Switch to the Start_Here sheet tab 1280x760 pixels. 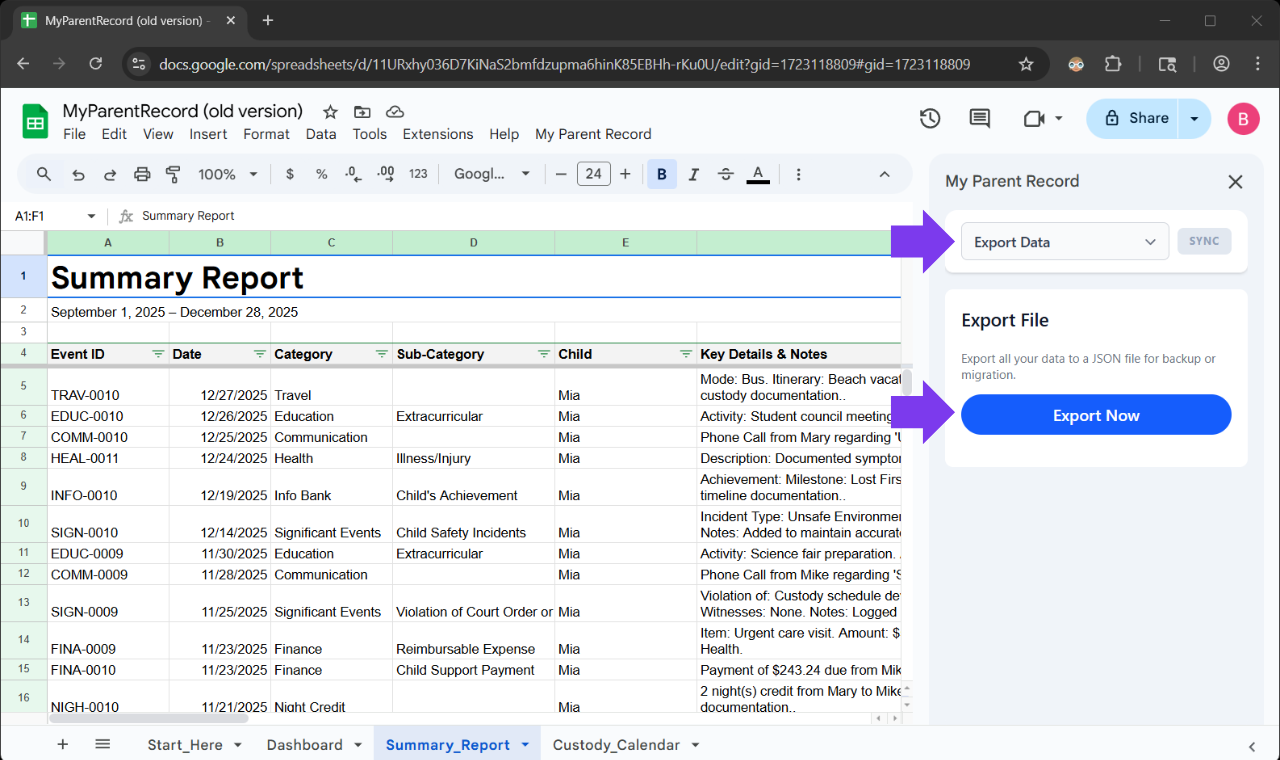pyautogui.click(x=185, y=745)
